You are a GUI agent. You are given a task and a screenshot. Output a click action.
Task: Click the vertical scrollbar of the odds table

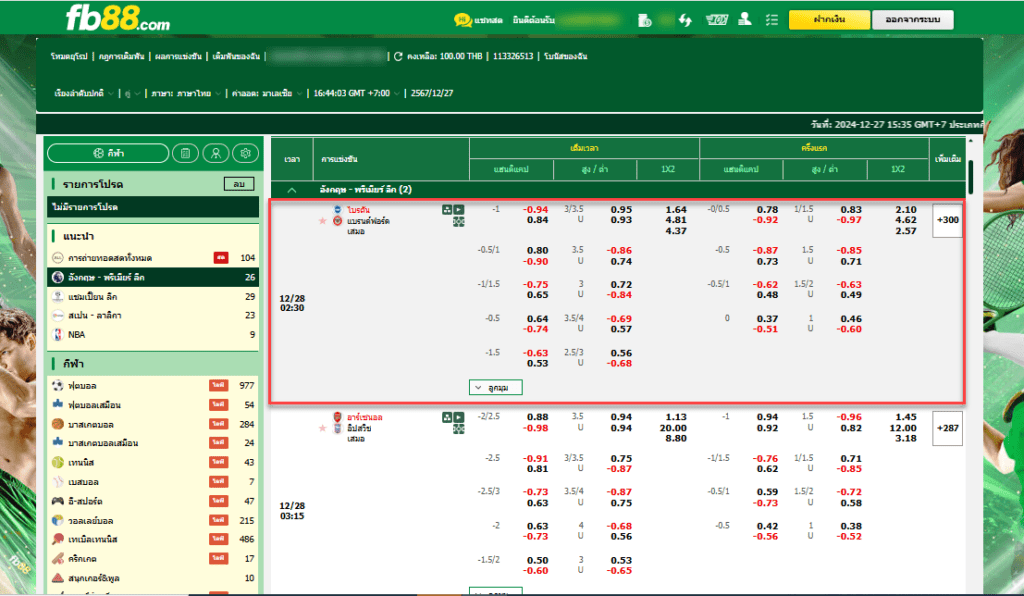[970, 176]
